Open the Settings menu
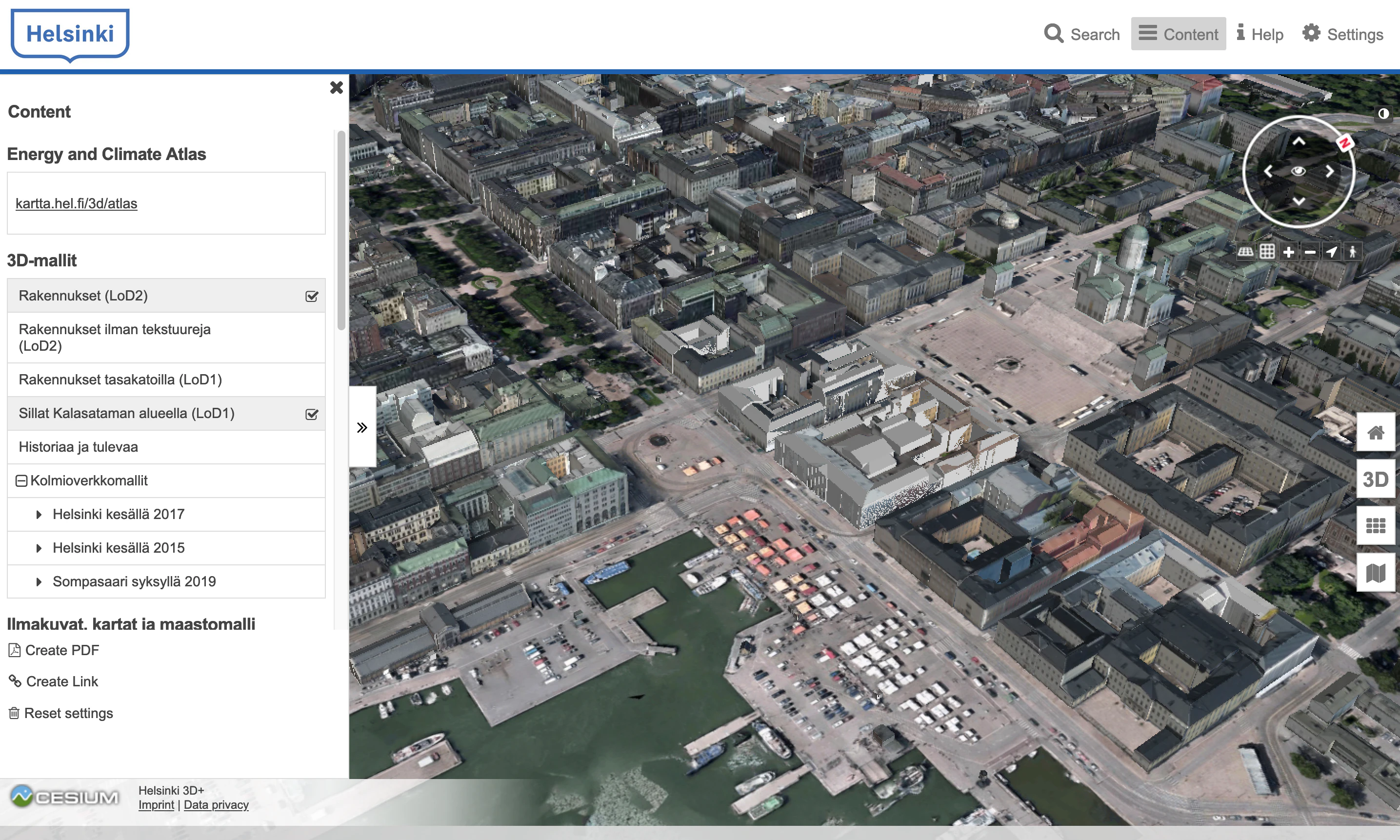This screenshot has width=1400, height=840. pos(1342,34)
